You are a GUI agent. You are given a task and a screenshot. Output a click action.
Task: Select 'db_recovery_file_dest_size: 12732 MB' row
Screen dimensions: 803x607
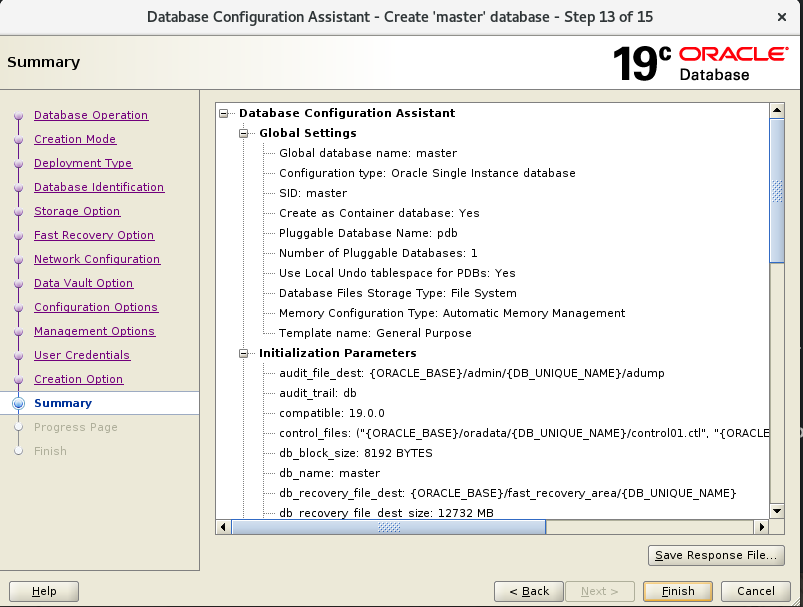(x=386, y=513)
